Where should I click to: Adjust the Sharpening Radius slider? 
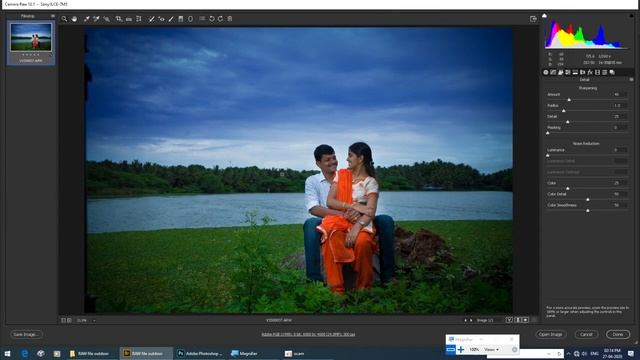[x=564, y=111]
